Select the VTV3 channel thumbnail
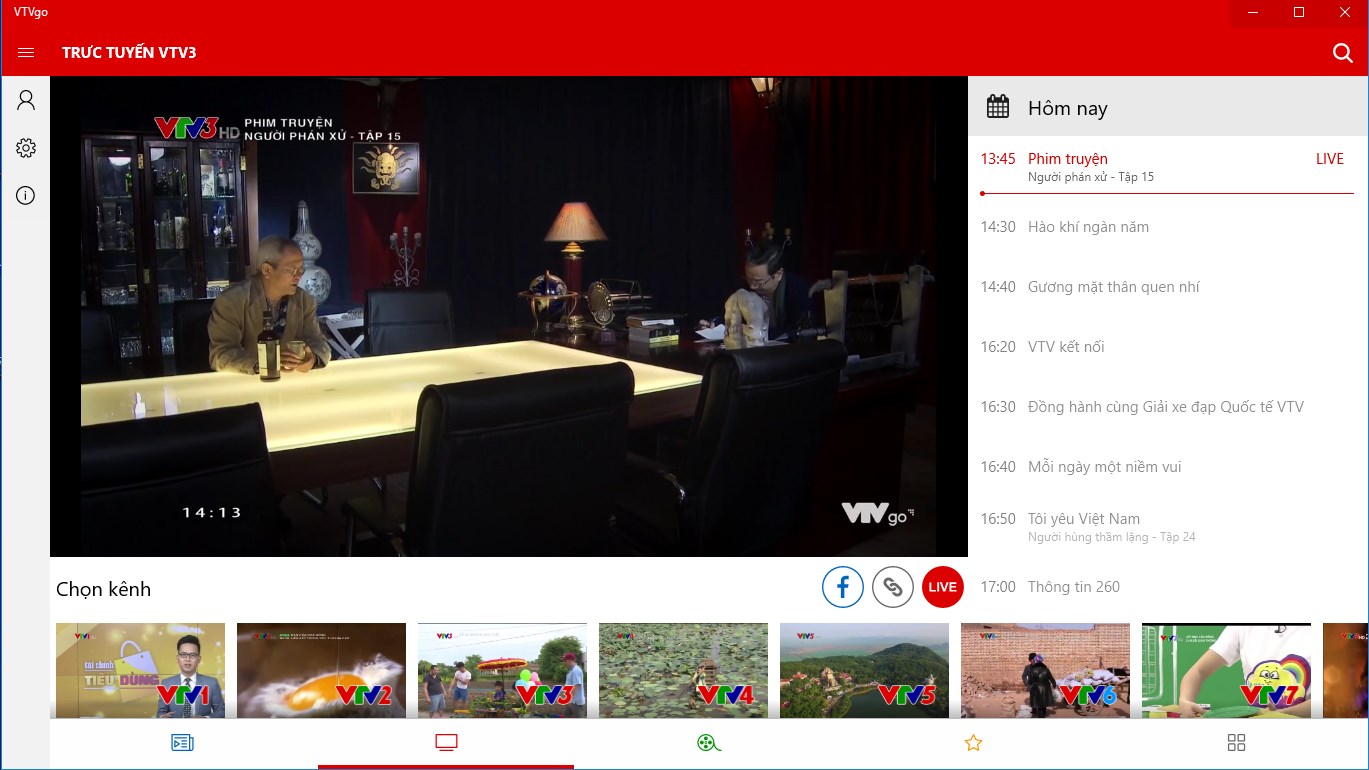This screenshot has height=770, width=1369. click(x=503, y=670)
